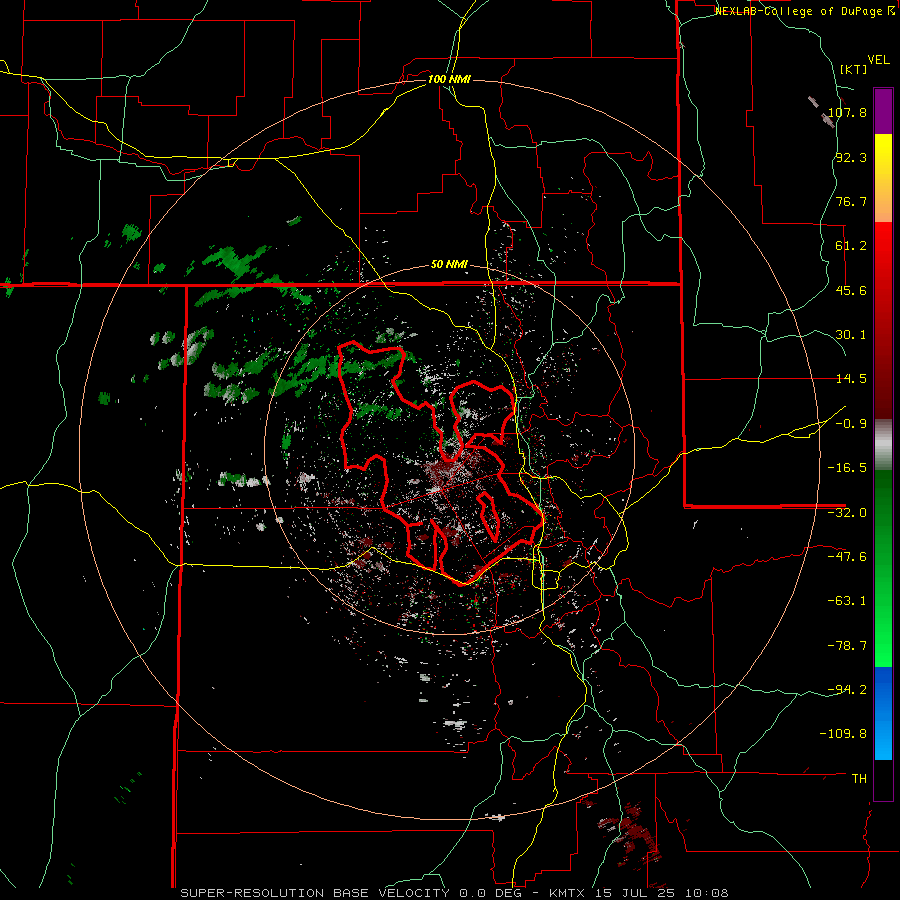The width and height of the screenshot is (900, 900).
Task: Click the 50 NMI range ring label
Action: (x=449, y=265)
